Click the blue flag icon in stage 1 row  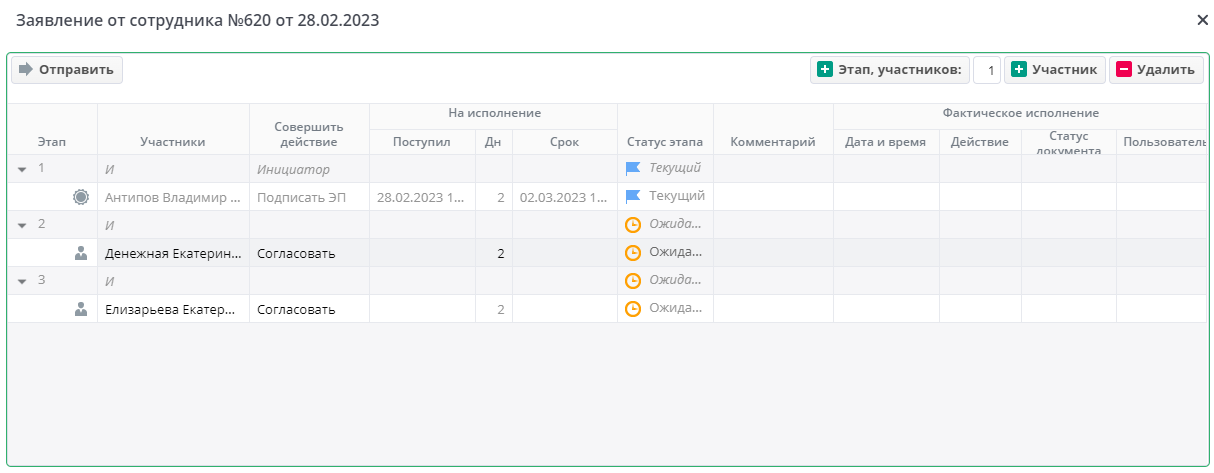(632, 168)
